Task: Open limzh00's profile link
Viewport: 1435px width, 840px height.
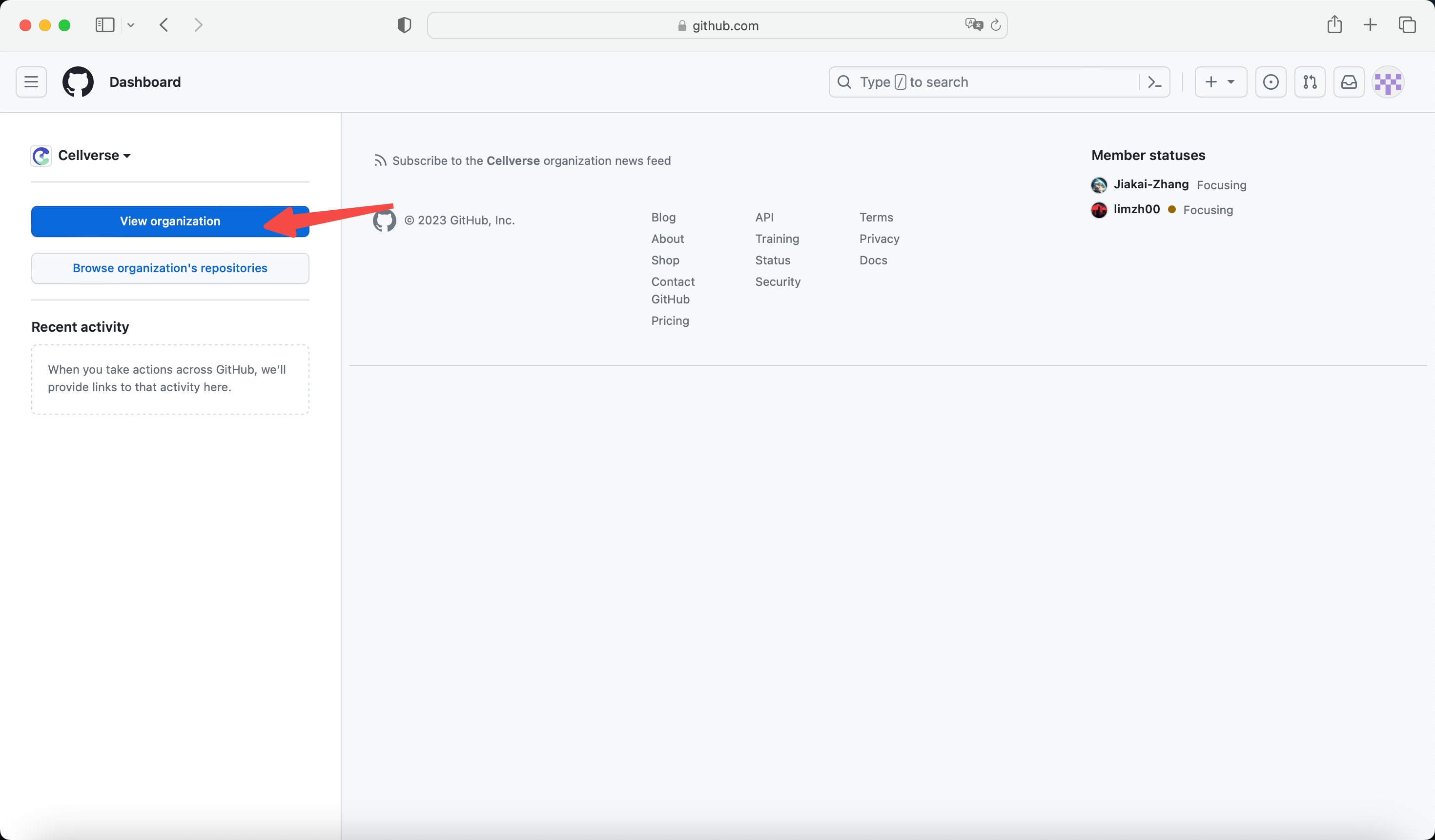Action: [1137, 209]
